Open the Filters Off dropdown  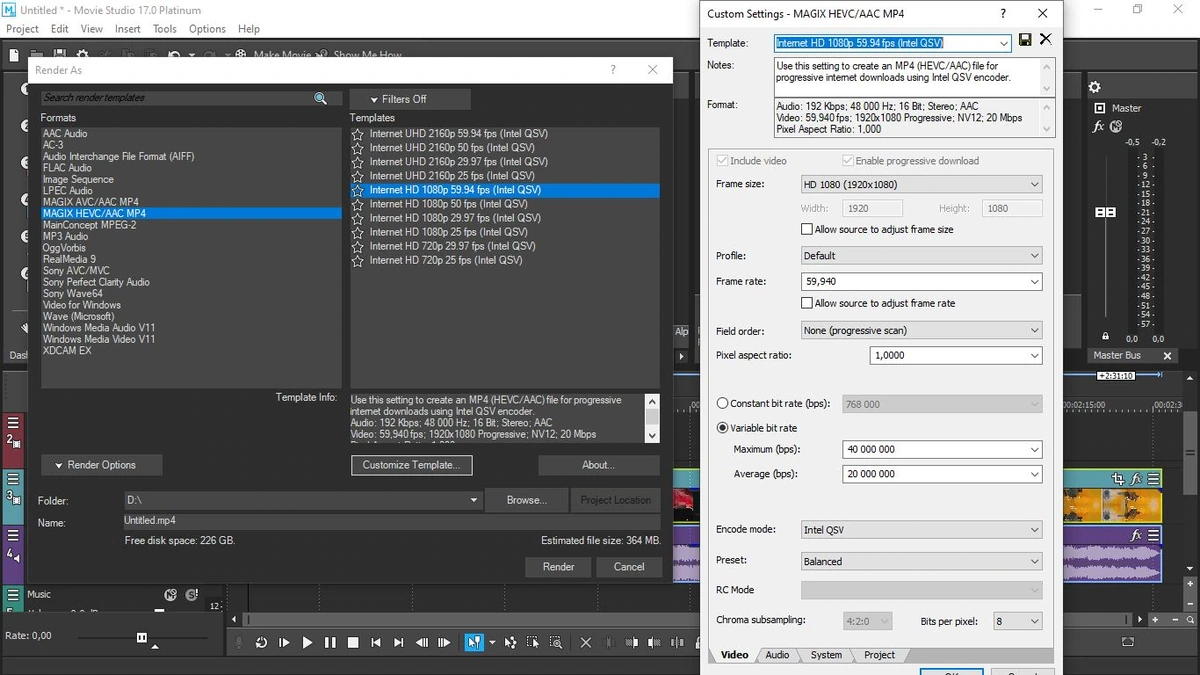coord(410,99)
